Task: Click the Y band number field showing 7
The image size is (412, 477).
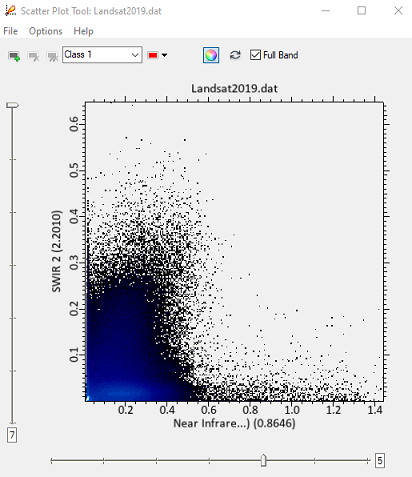Action: click(12, 435)
